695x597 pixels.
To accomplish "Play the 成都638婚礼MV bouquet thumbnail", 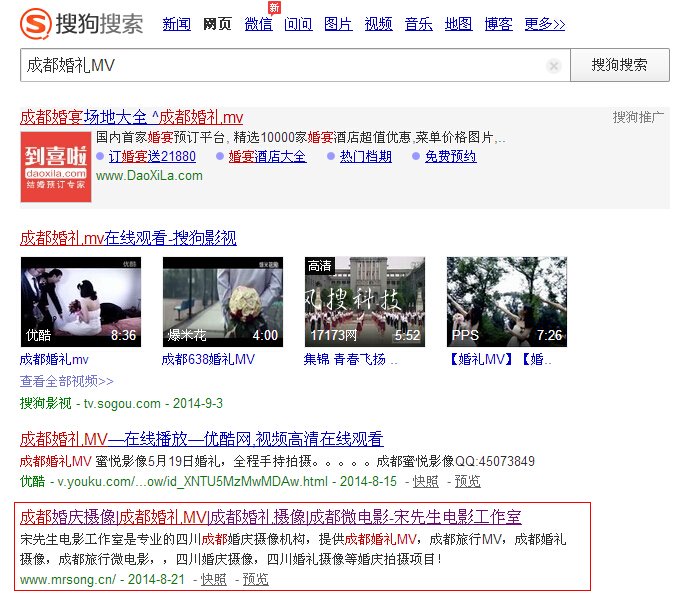I will click(x=222, y=301).
